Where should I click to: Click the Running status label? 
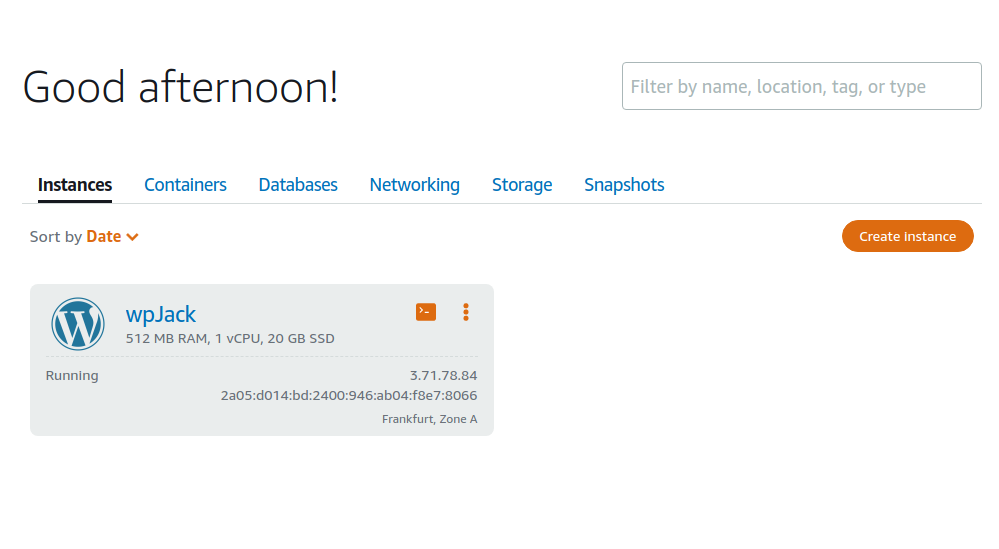tap(72, 376)
